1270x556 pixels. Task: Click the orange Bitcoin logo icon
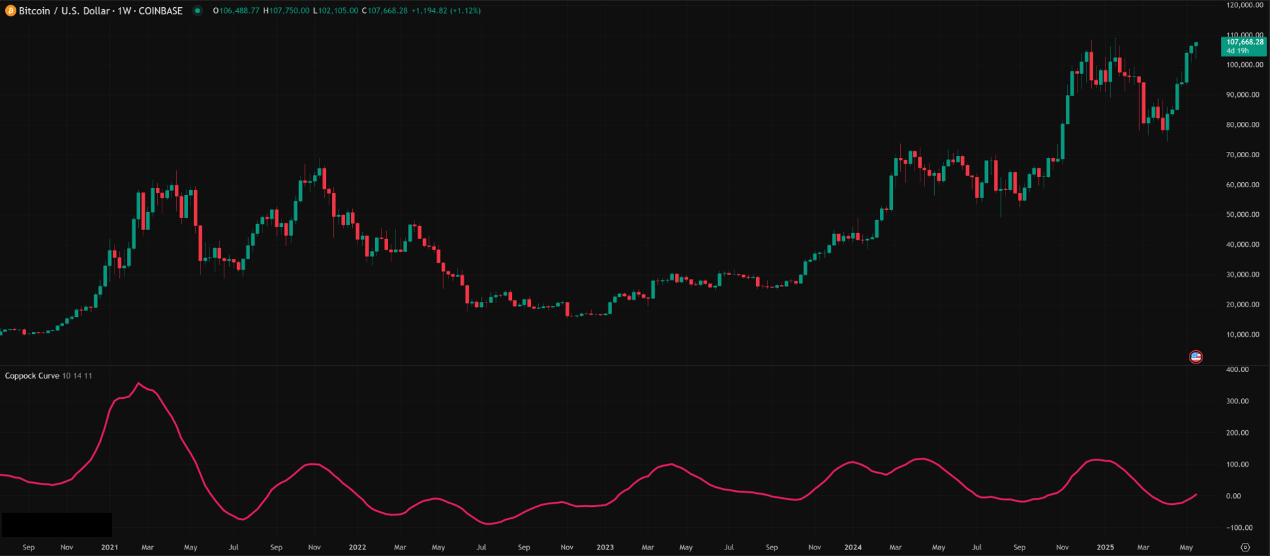point(10,10)
